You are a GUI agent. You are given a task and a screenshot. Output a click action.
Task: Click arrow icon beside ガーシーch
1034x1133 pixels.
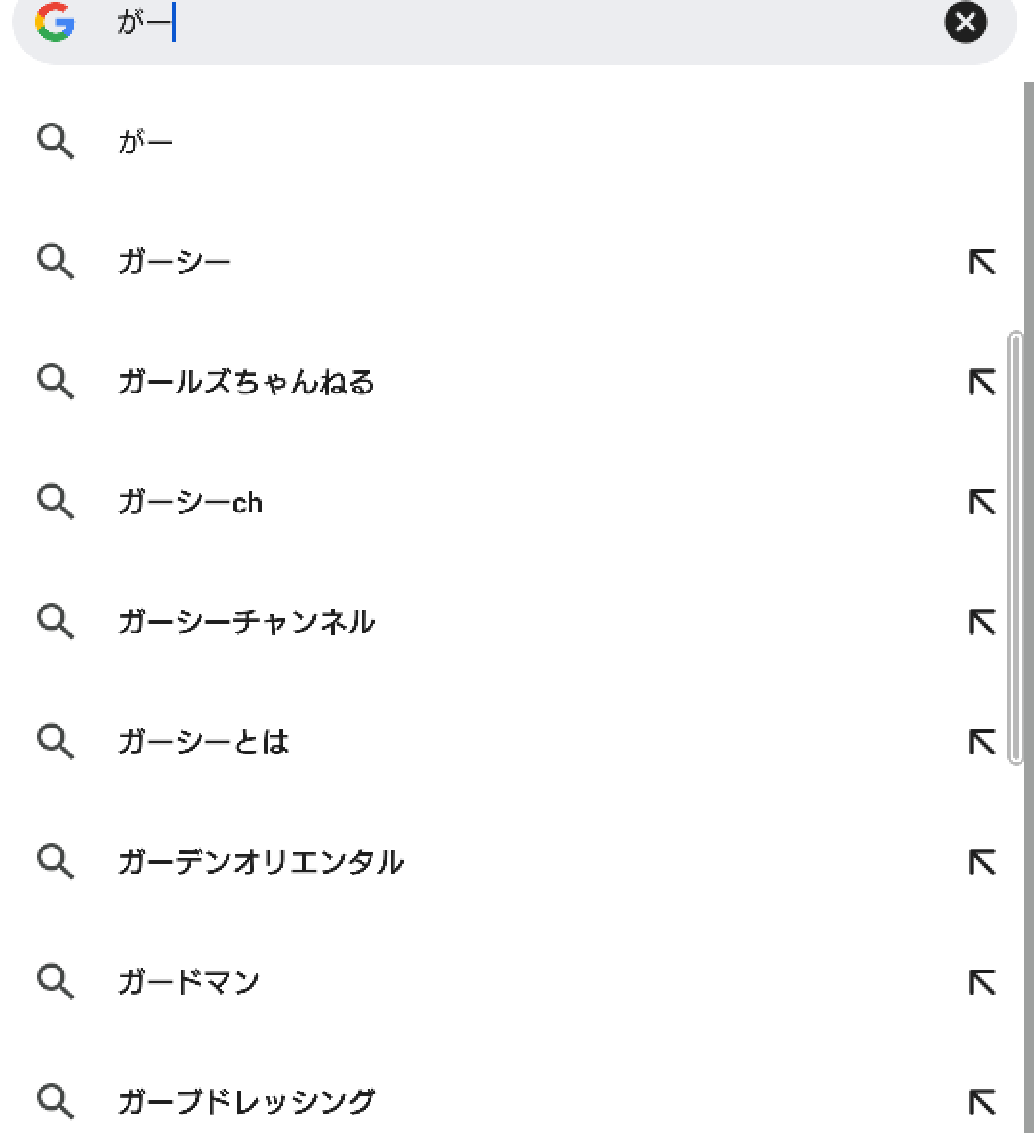coord(982,501)
